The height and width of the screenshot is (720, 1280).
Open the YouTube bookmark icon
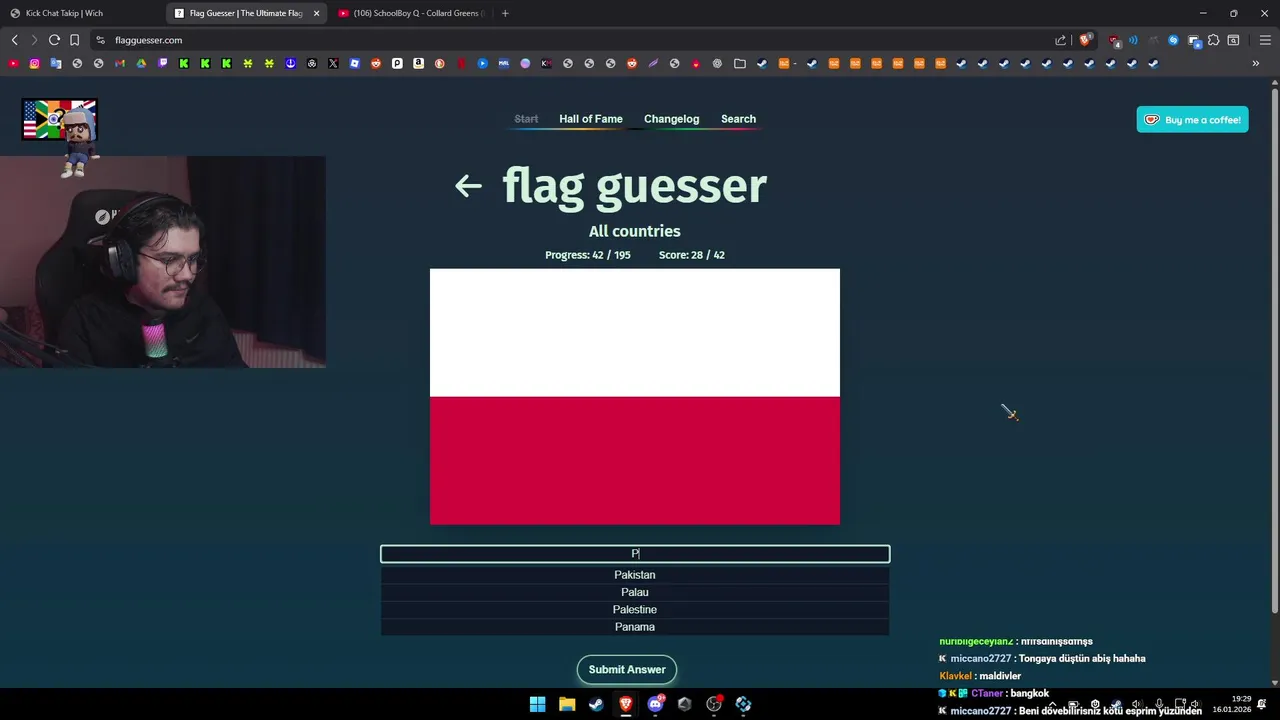coord(13,64)
